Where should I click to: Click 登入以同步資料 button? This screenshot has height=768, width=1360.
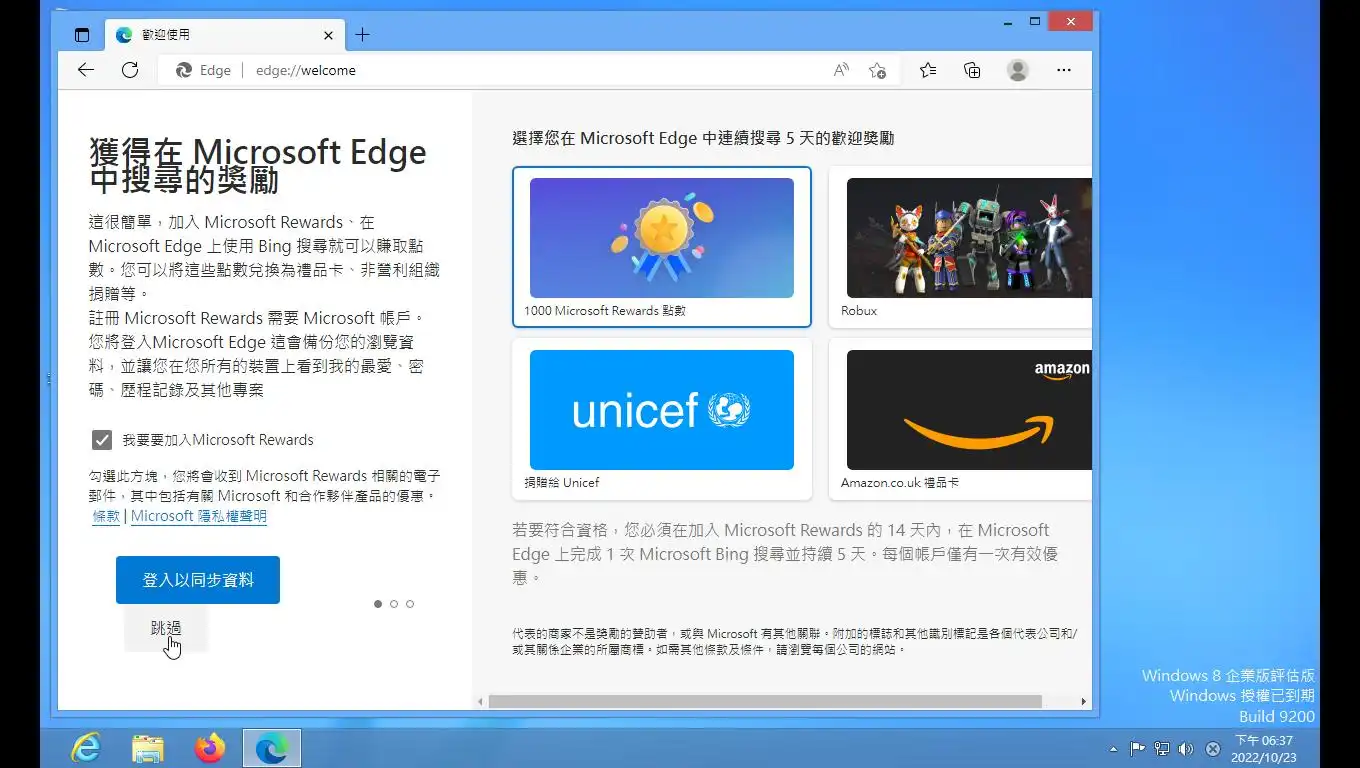tap(198, 580)
